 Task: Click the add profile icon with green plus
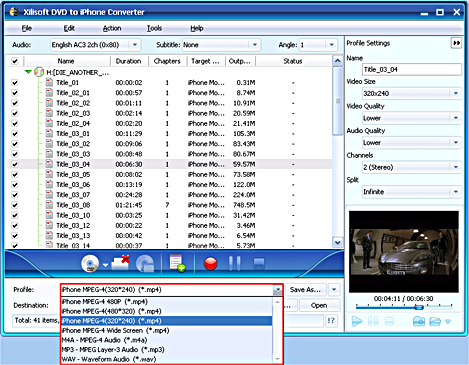177,264
